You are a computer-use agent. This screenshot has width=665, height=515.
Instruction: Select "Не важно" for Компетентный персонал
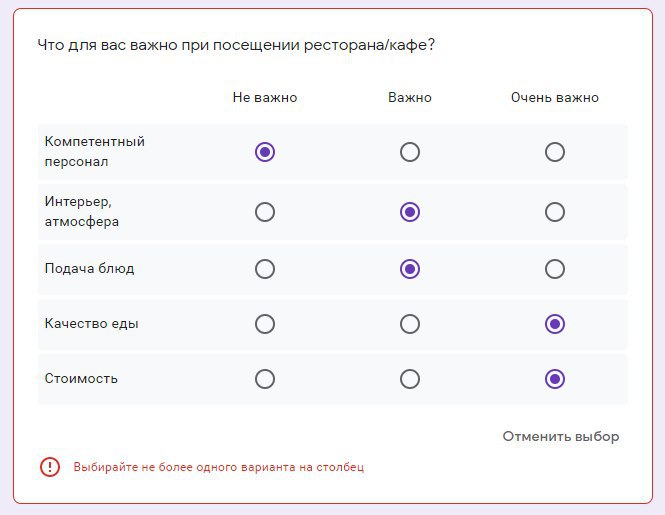265,152
